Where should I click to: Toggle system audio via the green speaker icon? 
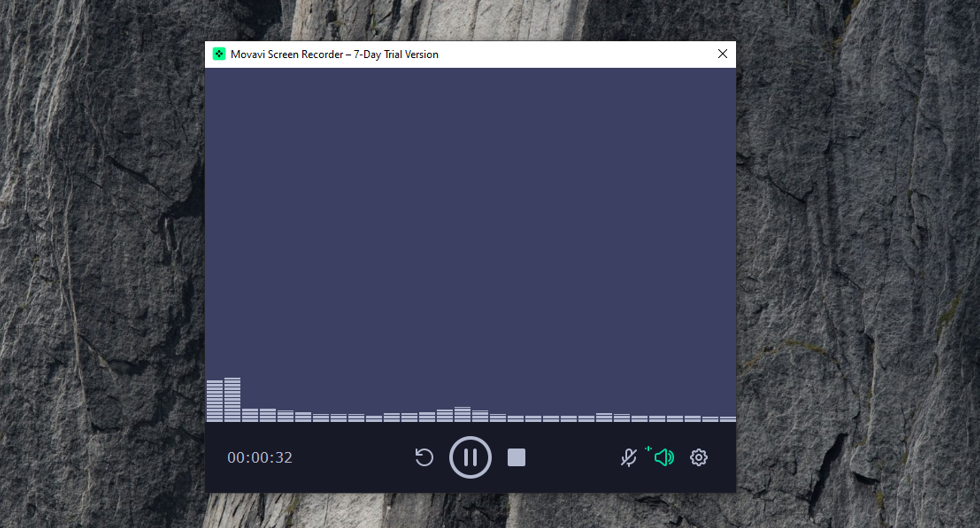pyautogui.click(x=663, y=457)
